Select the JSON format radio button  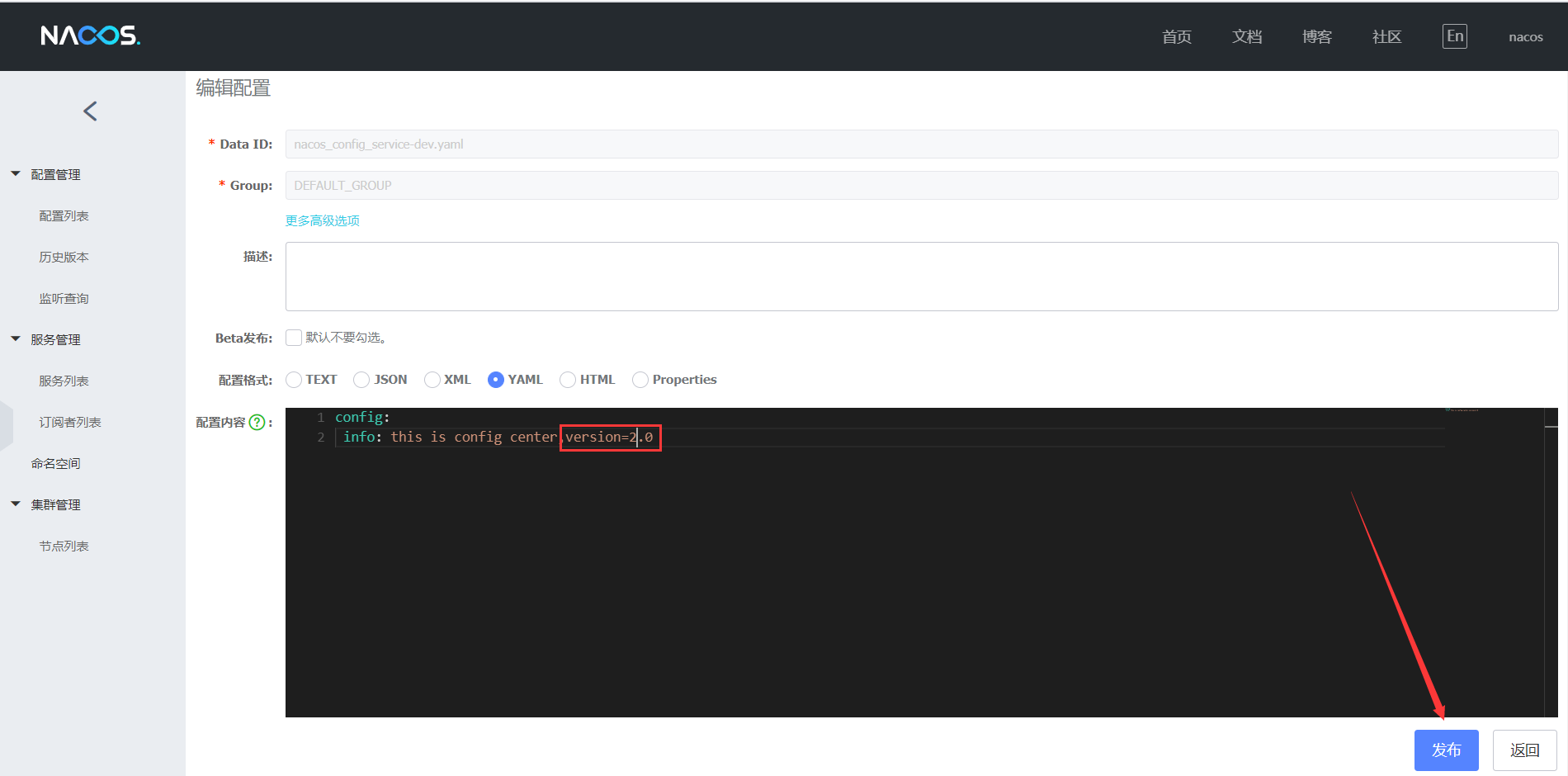pyautogui.click(x=361, y=379)
